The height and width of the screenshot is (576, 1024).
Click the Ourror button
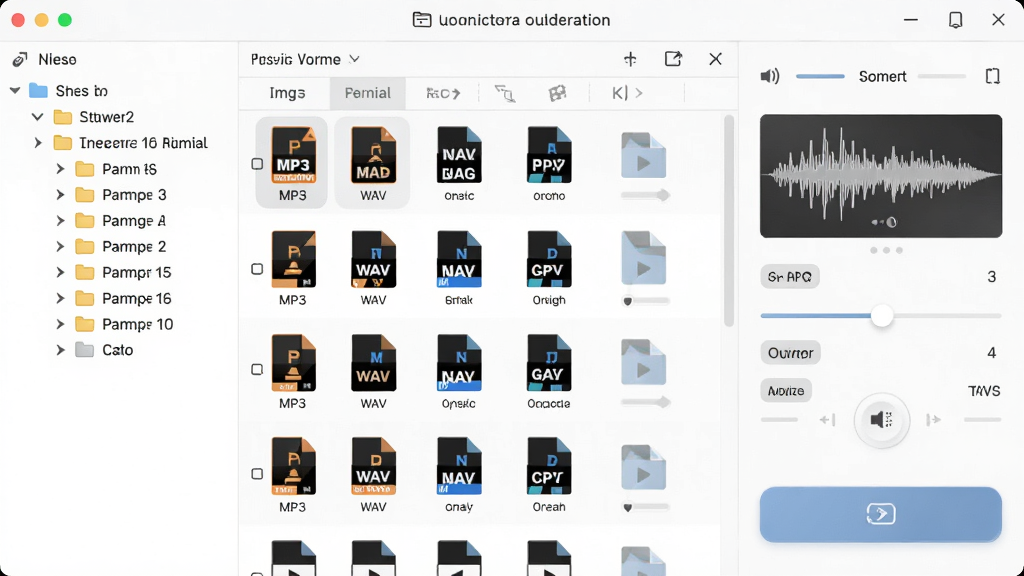click(x=790, y=353)
